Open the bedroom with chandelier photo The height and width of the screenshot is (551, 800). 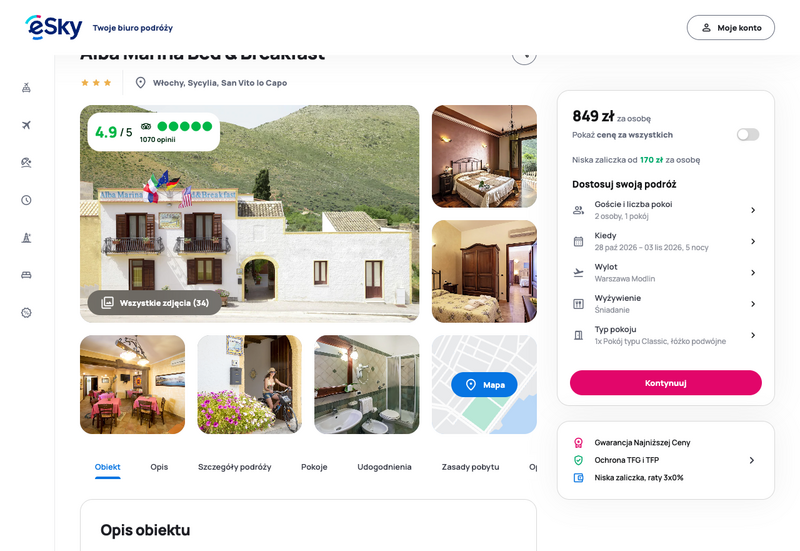coord(484,157)
